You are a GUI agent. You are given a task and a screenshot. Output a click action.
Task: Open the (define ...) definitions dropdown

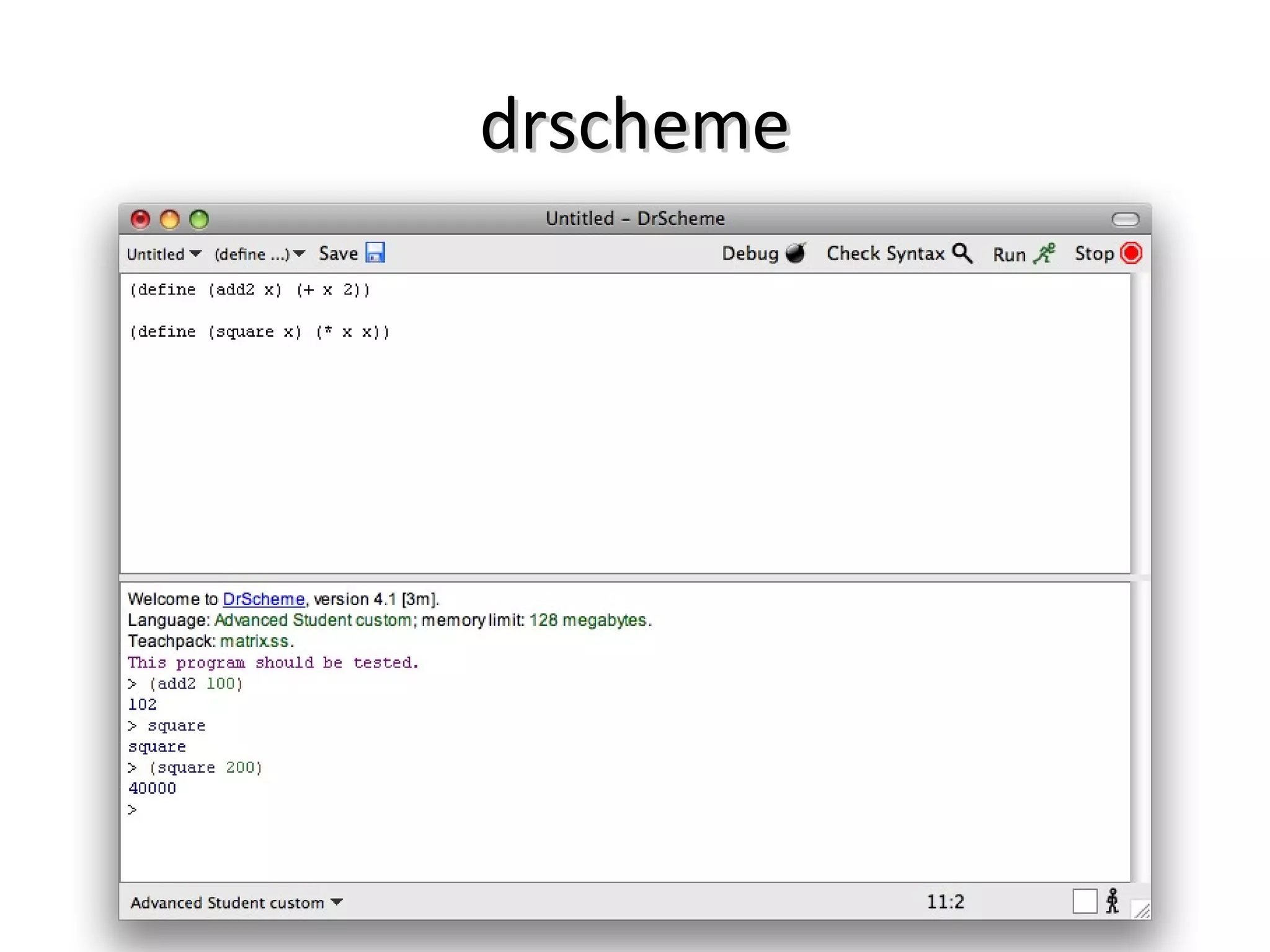click(x=259, y=254)
